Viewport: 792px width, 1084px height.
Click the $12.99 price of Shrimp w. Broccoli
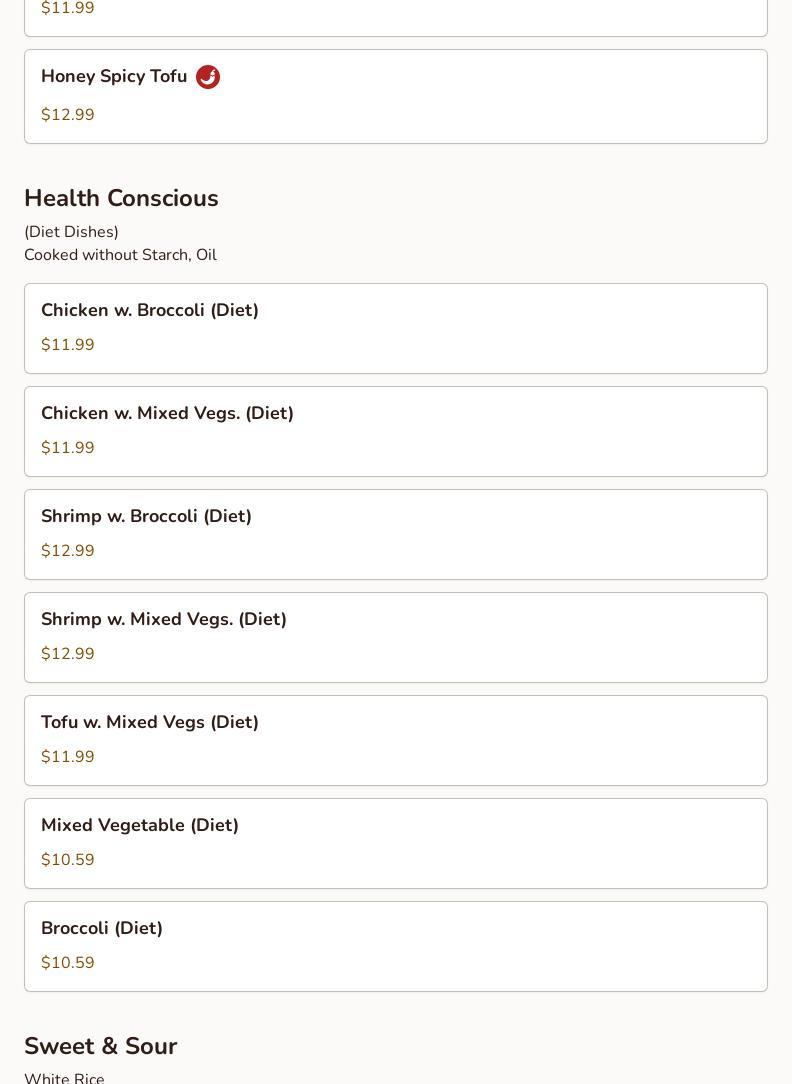[68, 550]
